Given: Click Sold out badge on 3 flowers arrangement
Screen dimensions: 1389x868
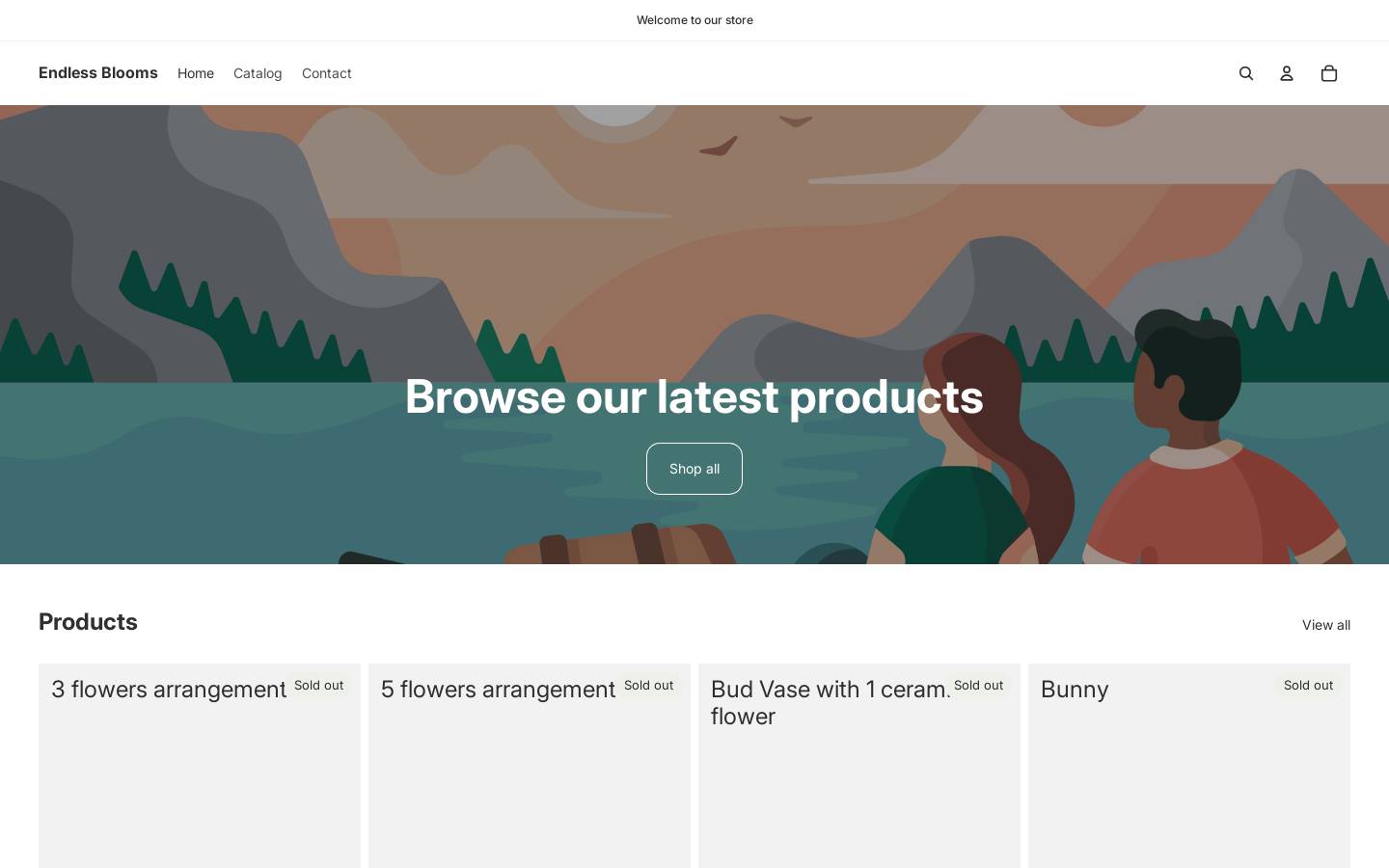Looking at the screenshot, I should (x=319, y=686).
